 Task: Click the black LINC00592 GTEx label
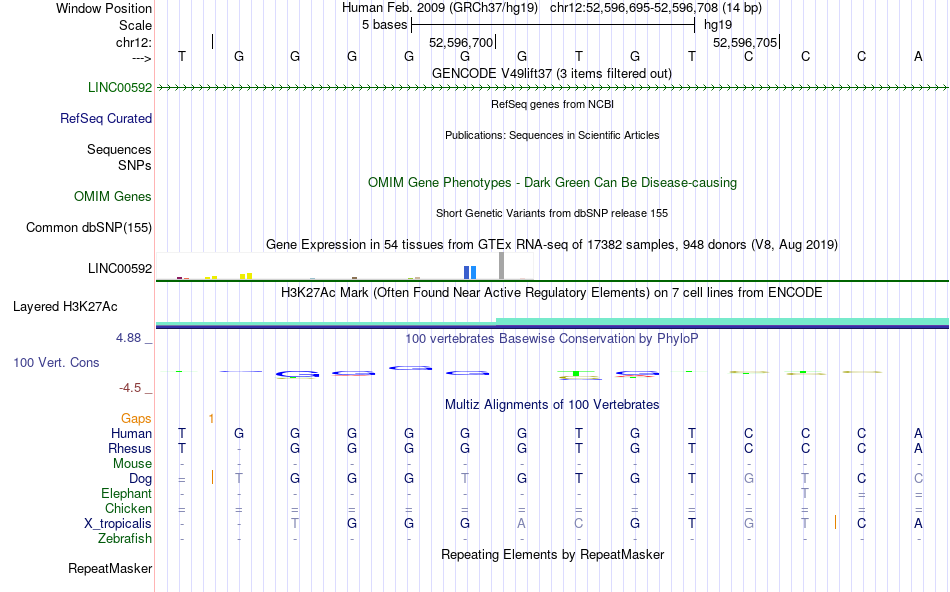point(120,268)
